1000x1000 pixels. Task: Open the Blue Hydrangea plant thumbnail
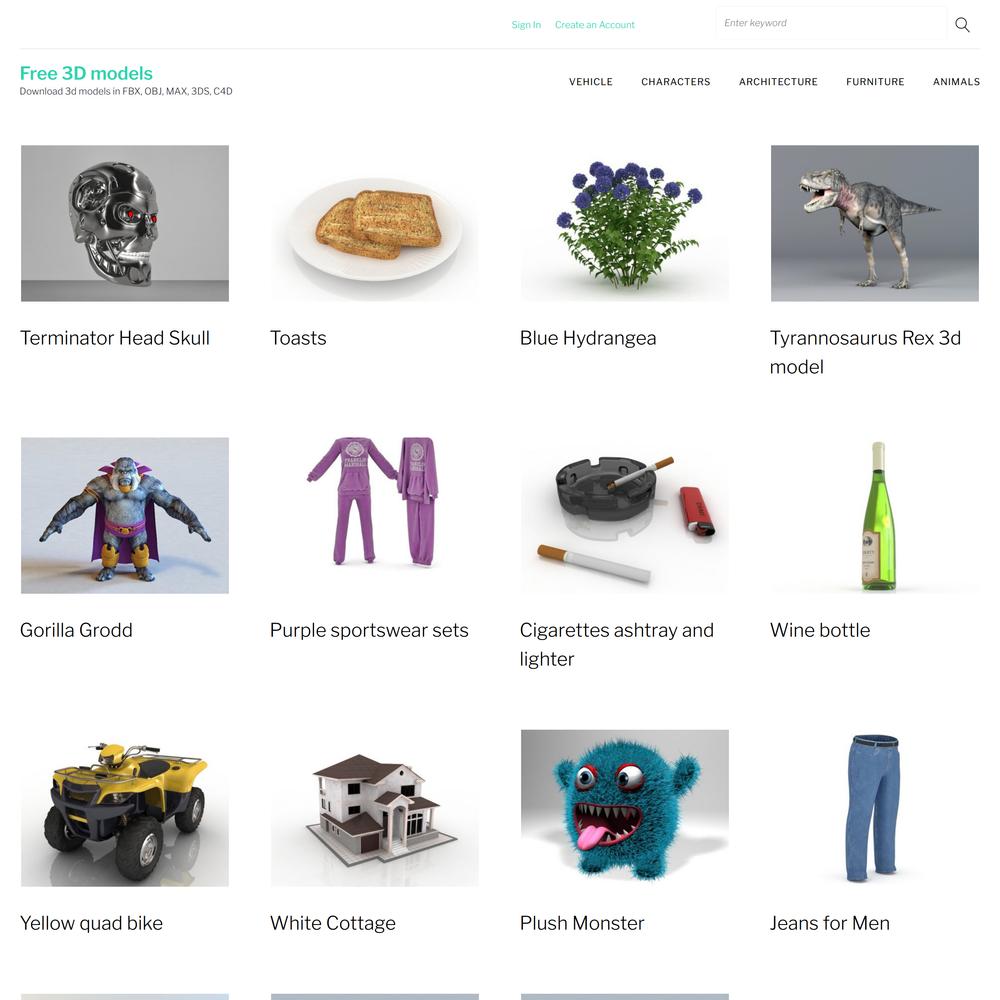(625, 223)
